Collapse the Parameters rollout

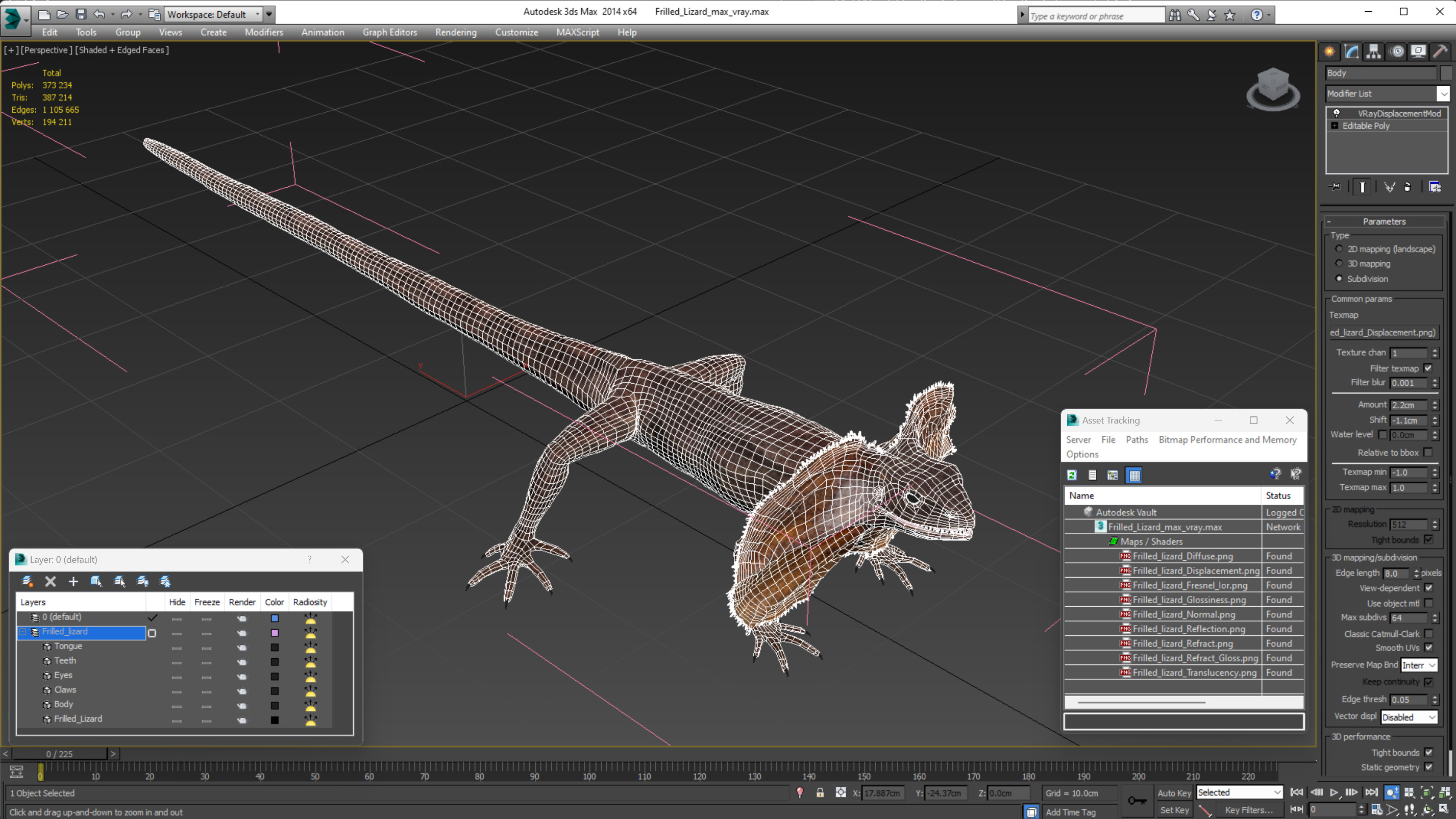pyautogui.click(x=1384, y=221)
